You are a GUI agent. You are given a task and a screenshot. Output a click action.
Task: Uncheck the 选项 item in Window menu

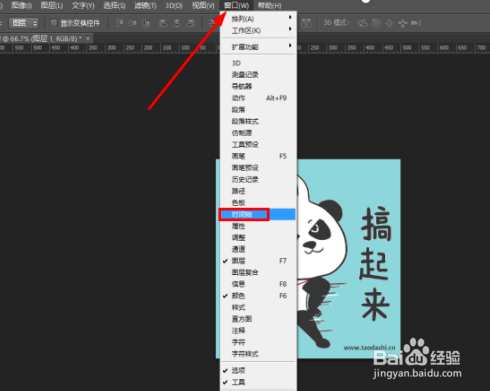point(258,370)
